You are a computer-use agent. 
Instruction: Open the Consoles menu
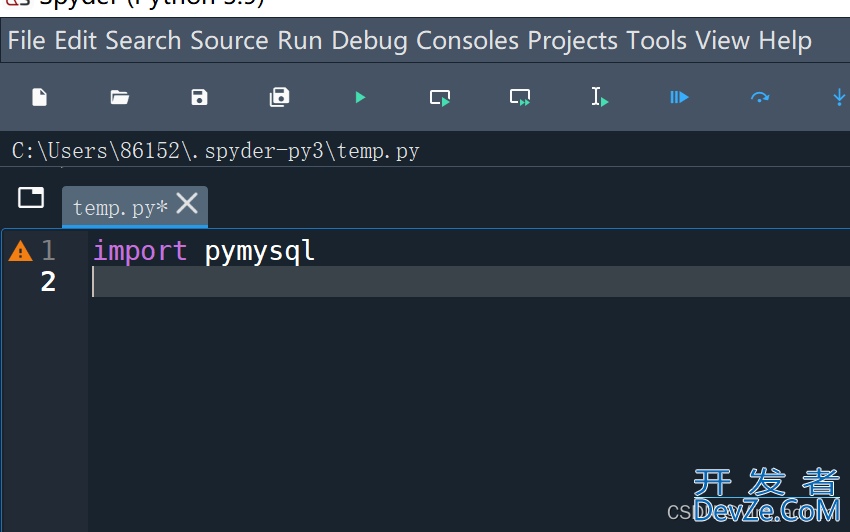tap(467, 41)
